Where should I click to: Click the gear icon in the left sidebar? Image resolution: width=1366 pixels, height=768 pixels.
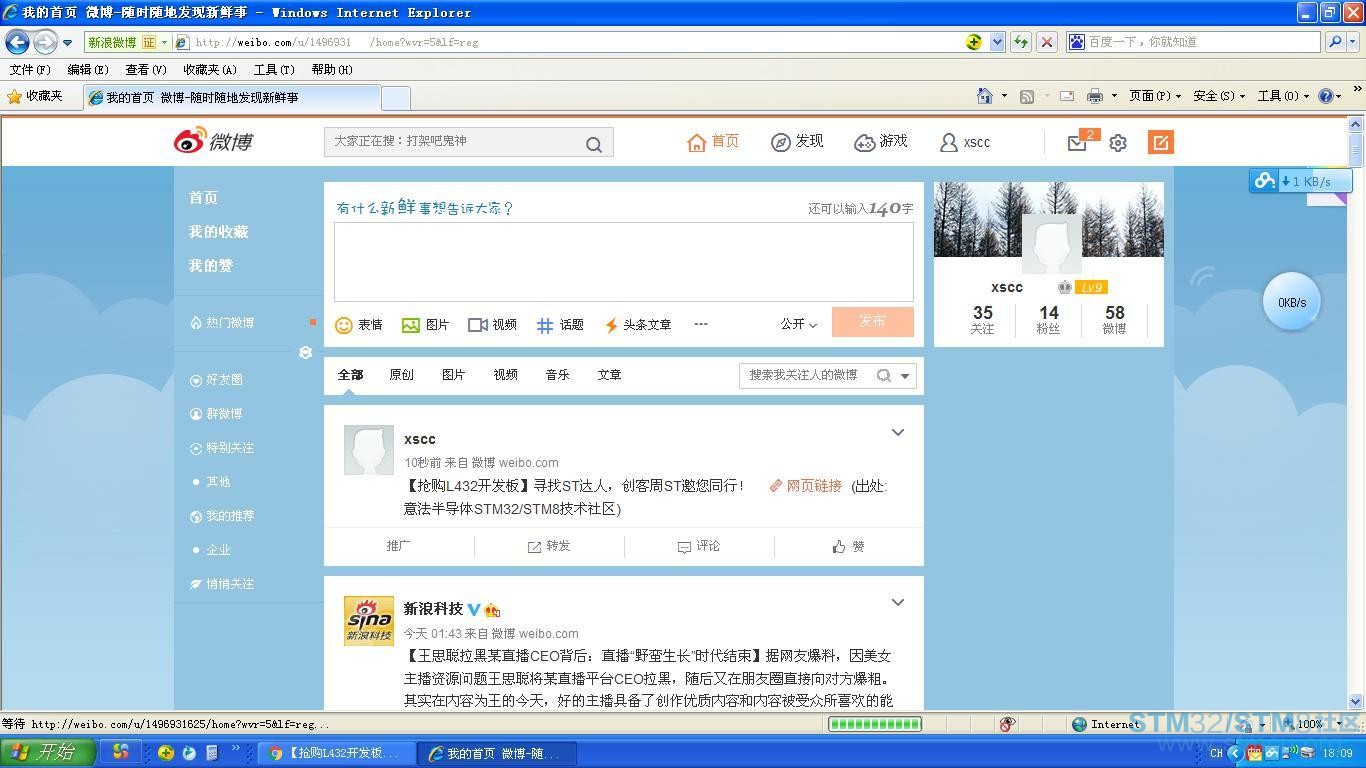pos(306,352)
